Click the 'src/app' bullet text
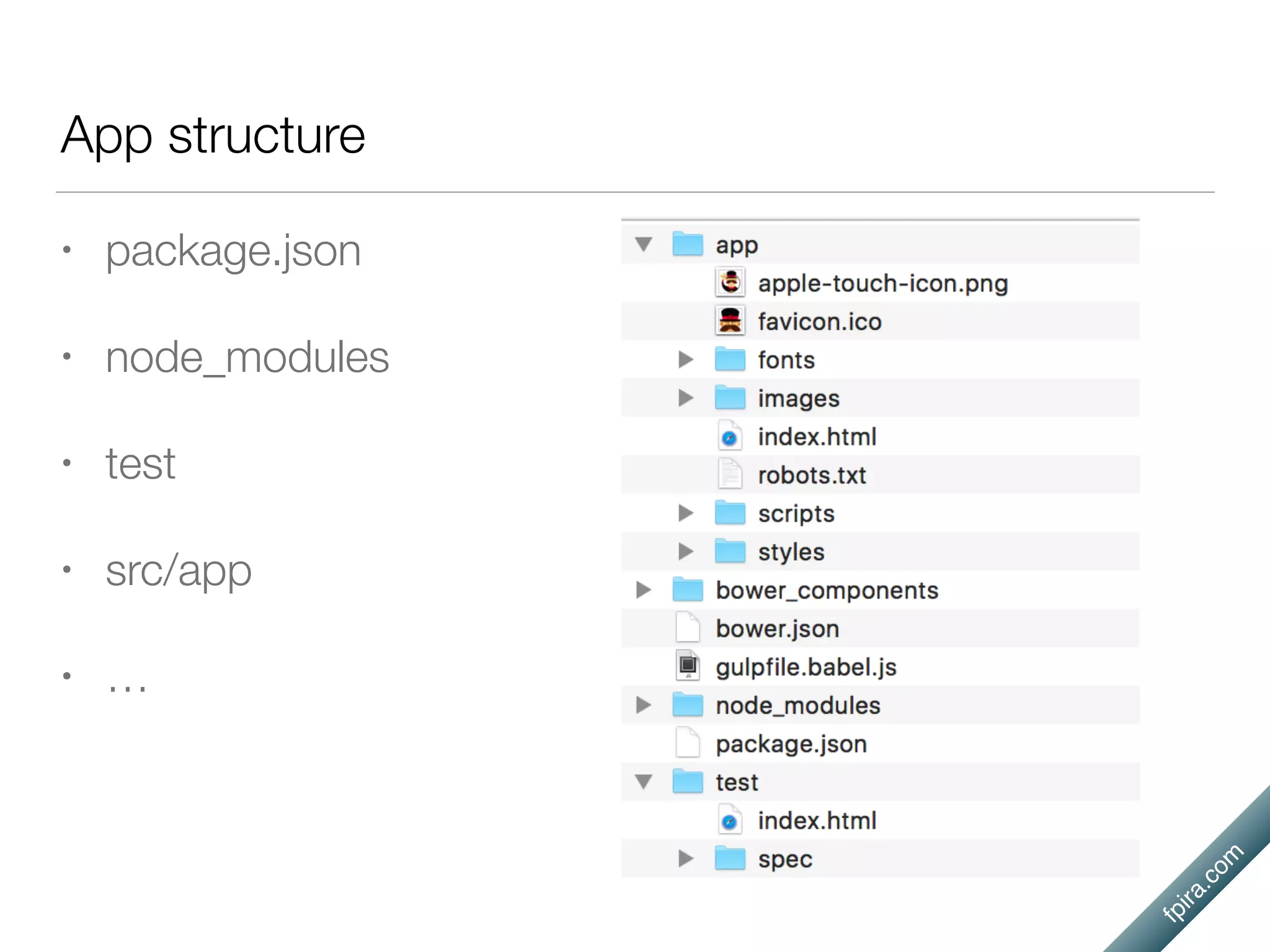Viewport: 1270px width, 952px height. point(179,571)
